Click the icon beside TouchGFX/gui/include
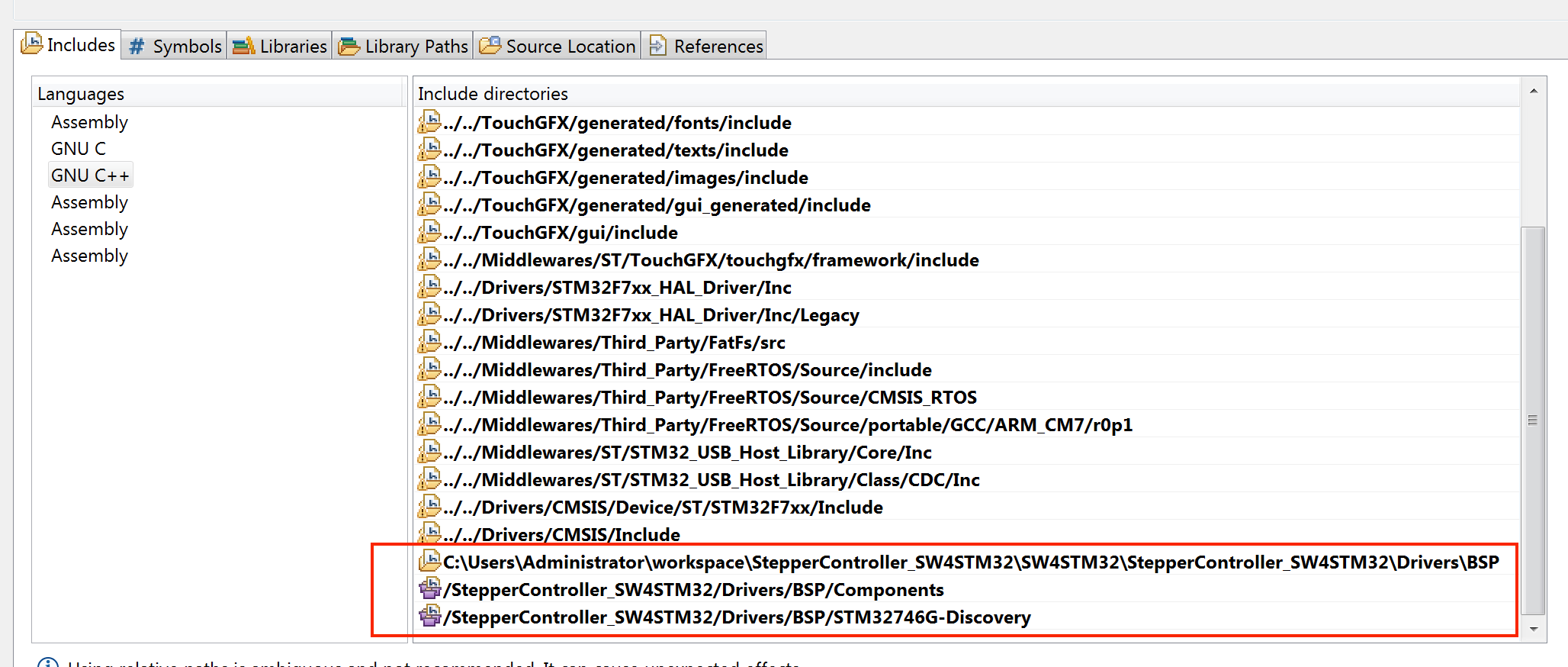The height and width of the screenshot is (667, 1568). coord(429,232)
